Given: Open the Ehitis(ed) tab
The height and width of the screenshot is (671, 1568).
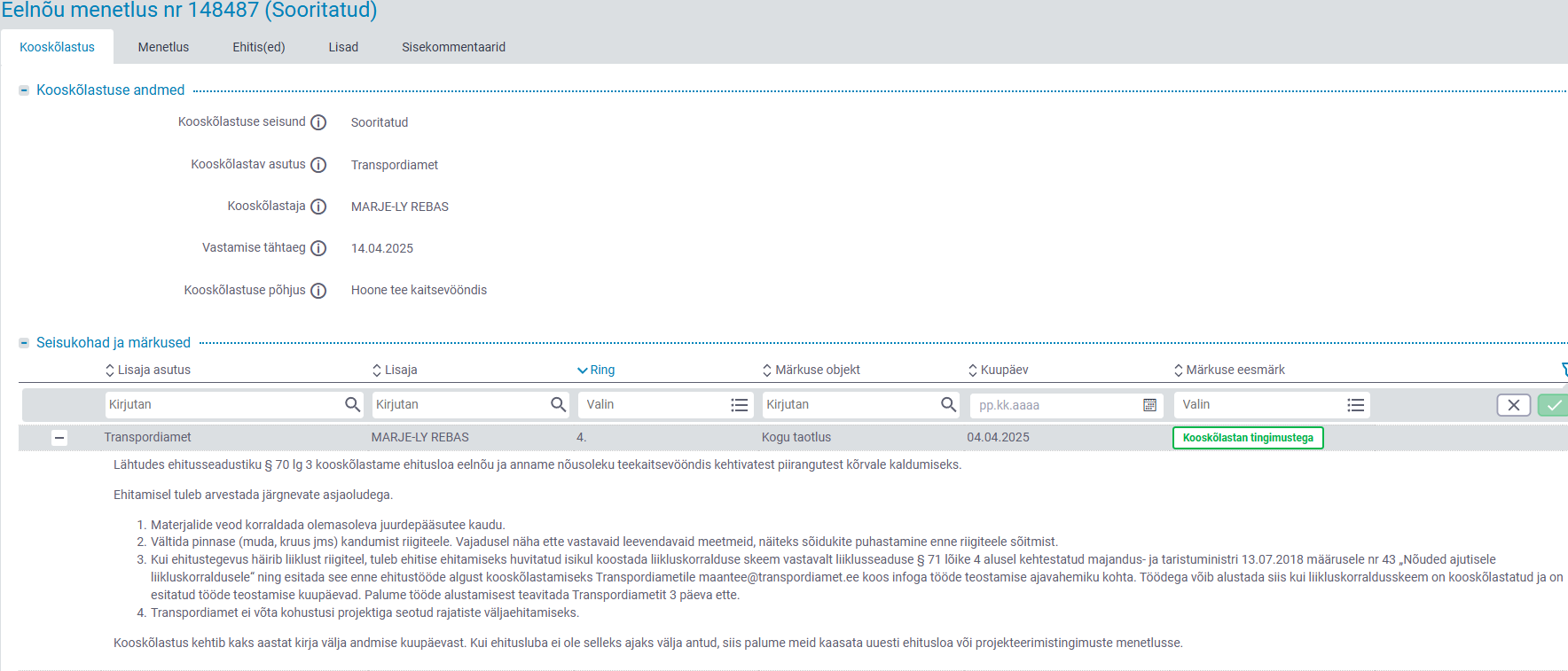Looking at the screenshot, I should pos(259,47).
